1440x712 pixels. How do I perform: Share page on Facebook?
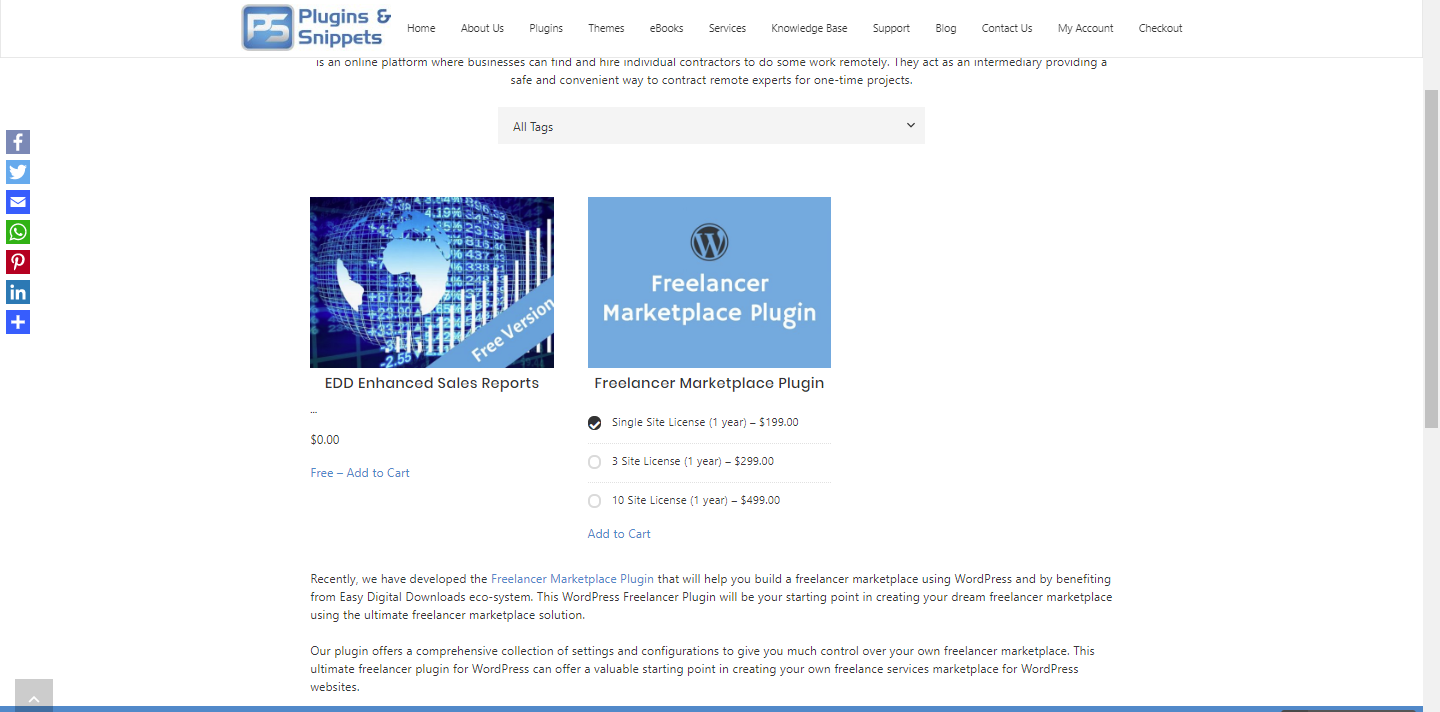(x=18, y=142)
